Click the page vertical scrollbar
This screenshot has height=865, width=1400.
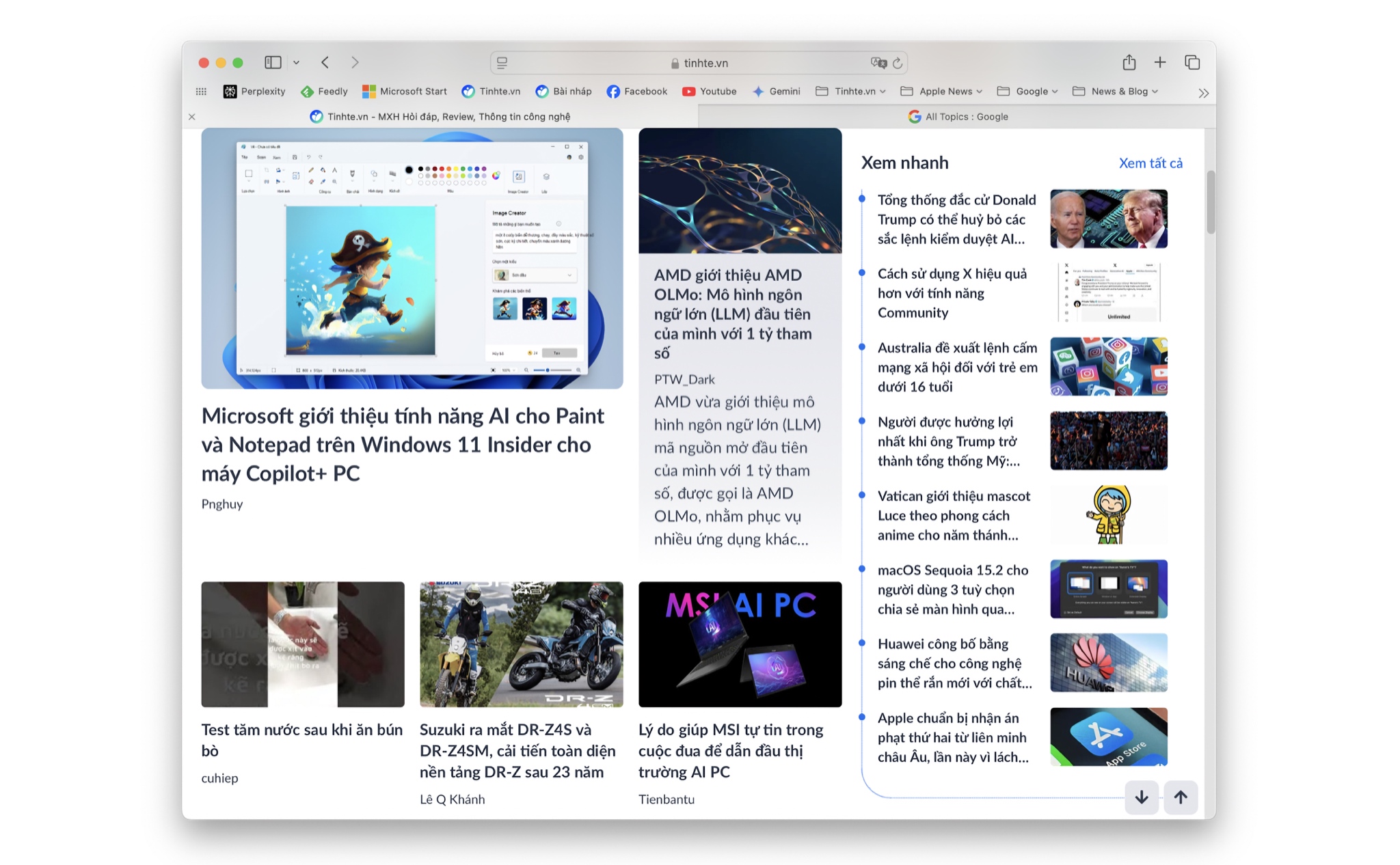pyautogui.click(x=1211, y=202)
